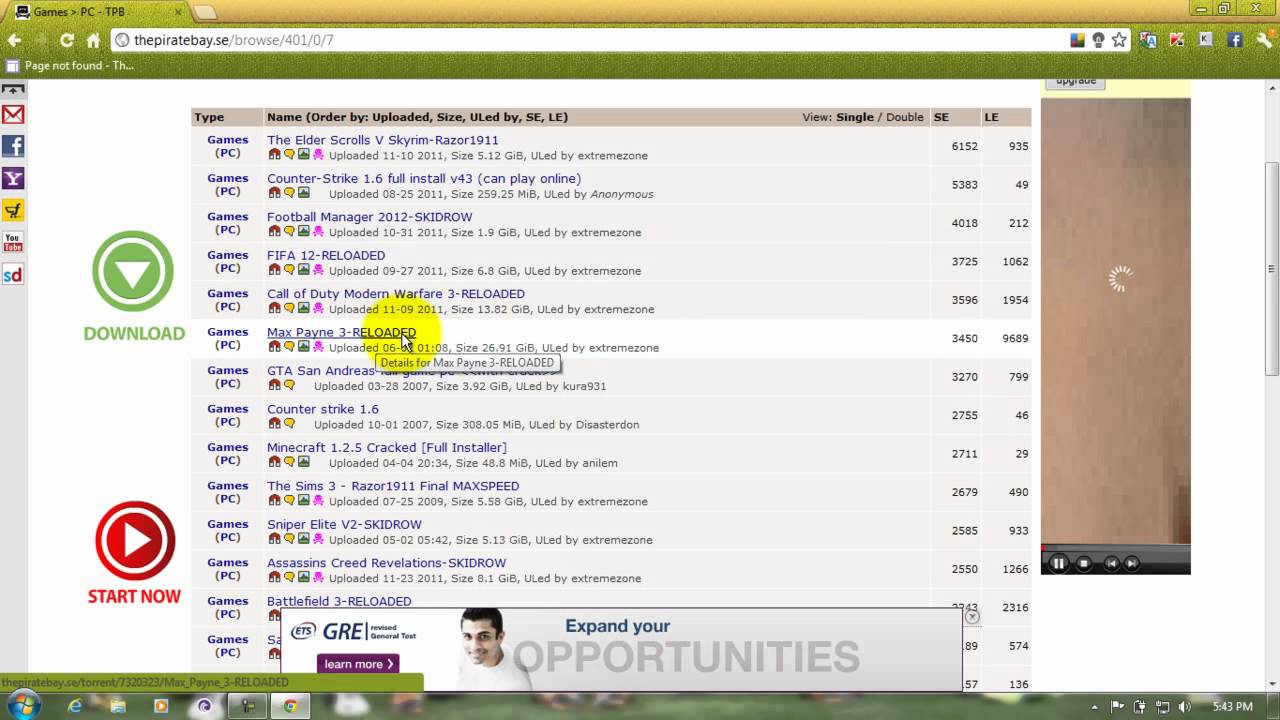Viewport: 1280px width, 720px height.
Task: Open the Gmail icon in left sidebar
Action: [13, 114]
